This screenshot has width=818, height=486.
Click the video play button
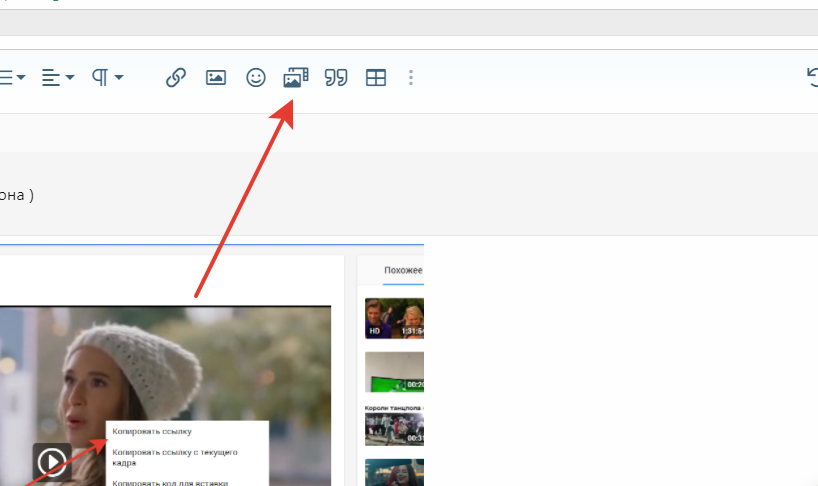pyautogui.click(x=52, y=461)
